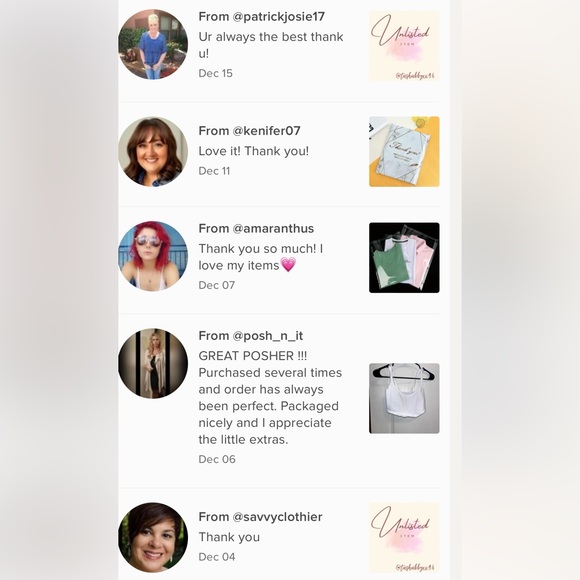Select the 'Love it! Thank you!' comment

coord(253,151)
